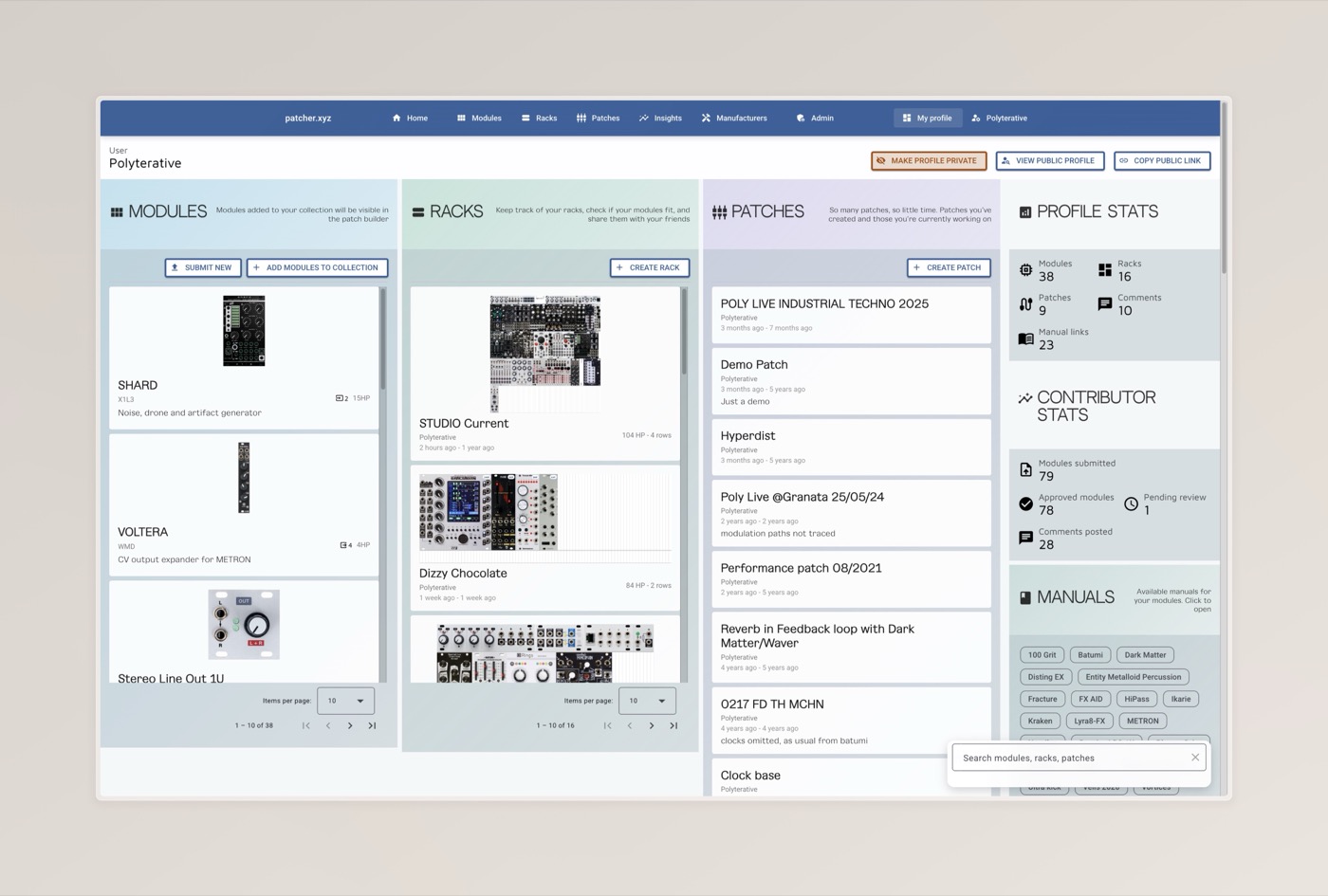Open the STUDIO Current rack image

tap(545, 353)
